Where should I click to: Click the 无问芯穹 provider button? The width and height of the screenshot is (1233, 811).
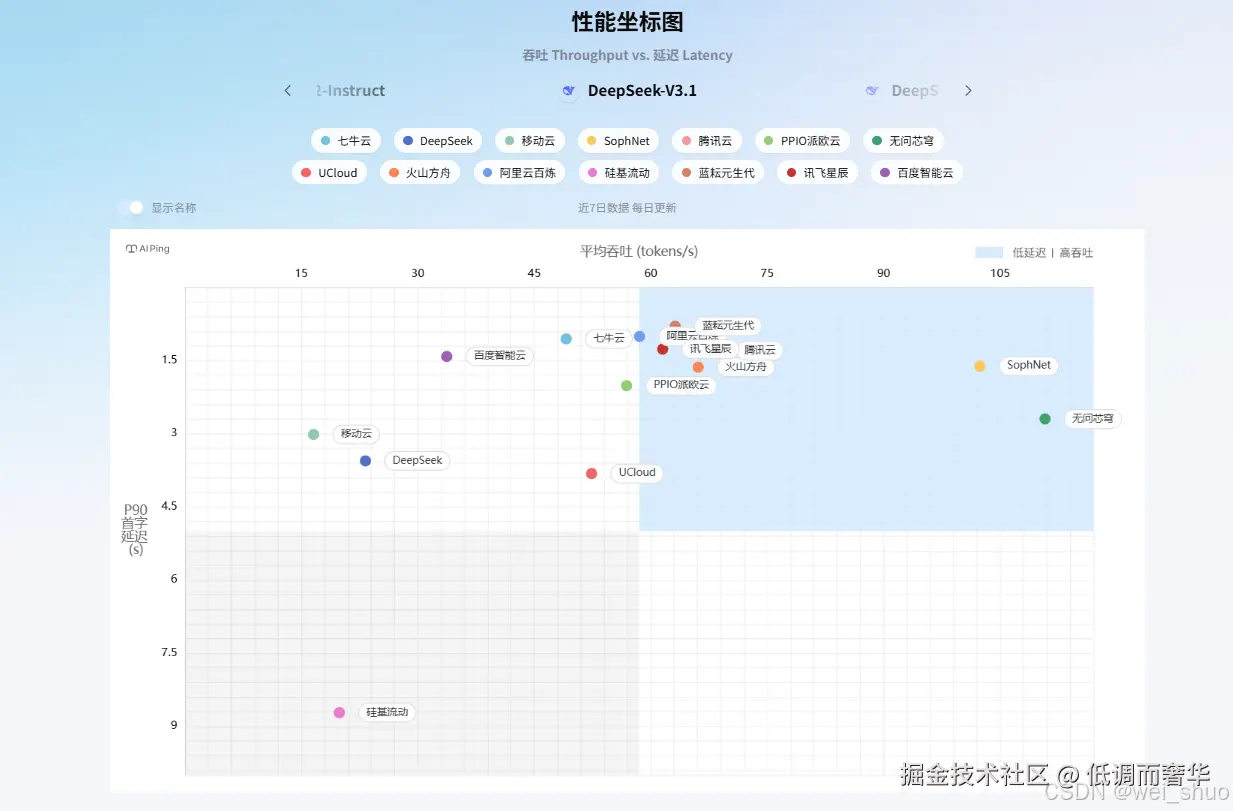(904, 140)
